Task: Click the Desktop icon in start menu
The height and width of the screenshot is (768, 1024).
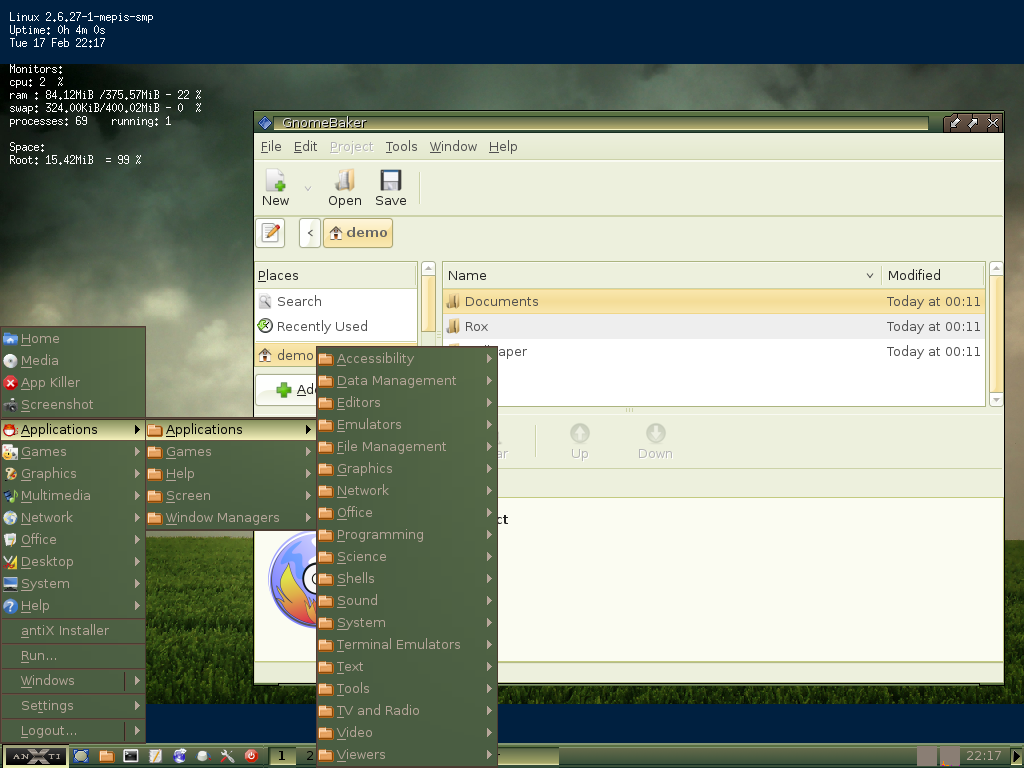Action: click(10, 562)
